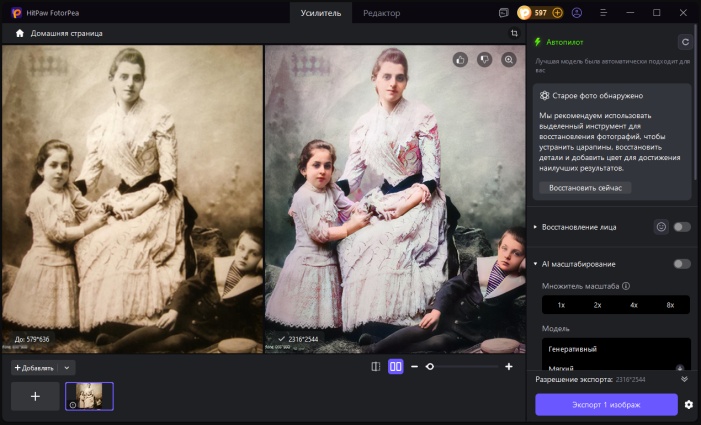Expand export resolution double chevron
Image resolution: width=701 pixels, height=425 pixels.
684,379
